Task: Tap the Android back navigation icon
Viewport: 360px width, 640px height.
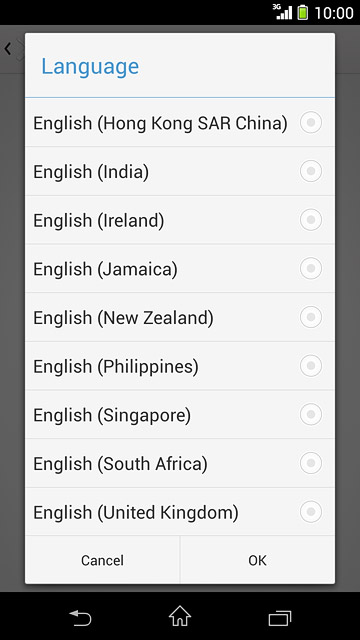Action: [x=80, y=618]
